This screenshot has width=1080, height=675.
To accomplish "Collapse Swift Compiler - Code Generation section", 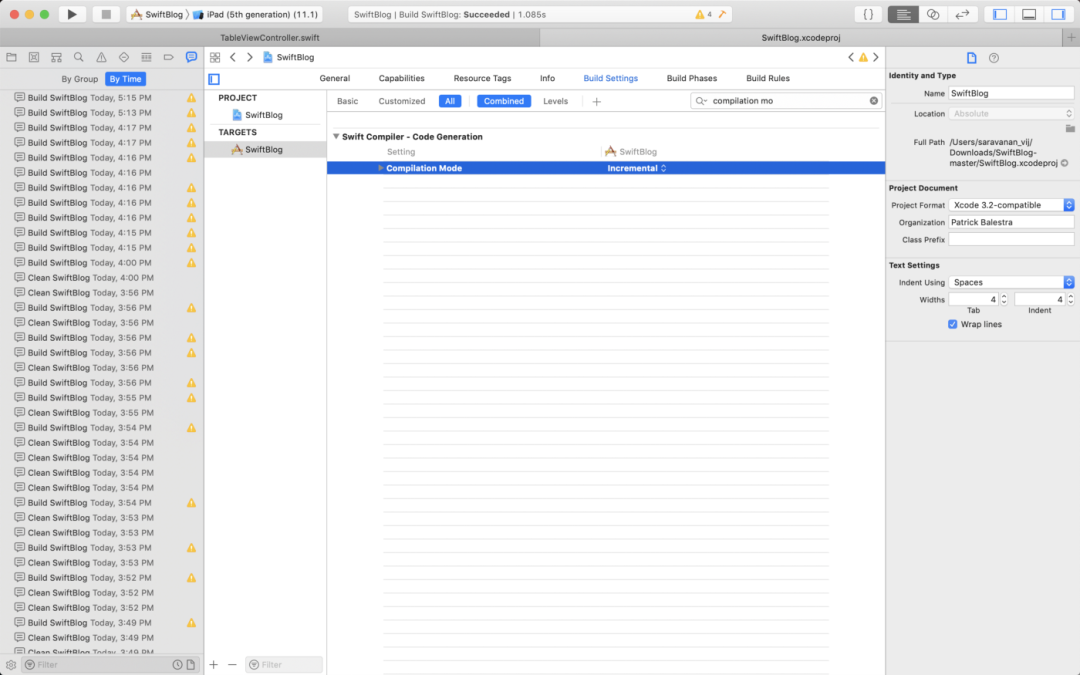I will [x=336, y=136].
